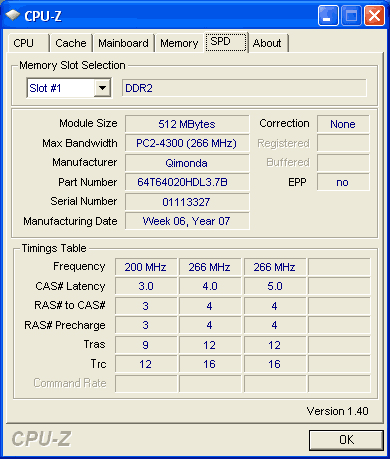
Task: Switch to the Memory tab
Action: [x=179, y=43]
